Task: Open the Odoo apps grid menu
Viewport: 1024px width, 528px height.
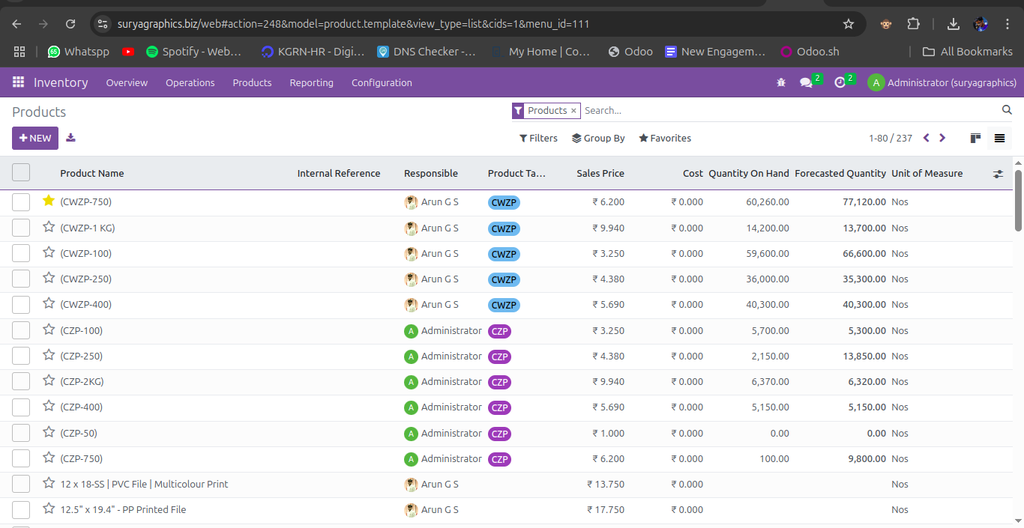Action: pyautogui.click(x=18, y=83)
